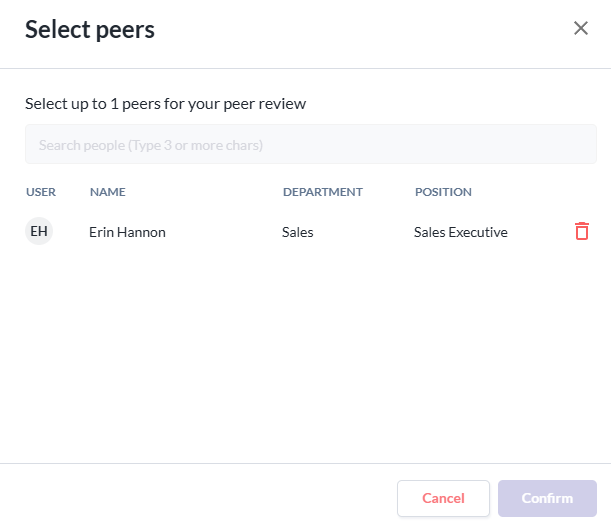Click the EH user avatar
Viewport: 611px width, 524px height.
[39, 232]
